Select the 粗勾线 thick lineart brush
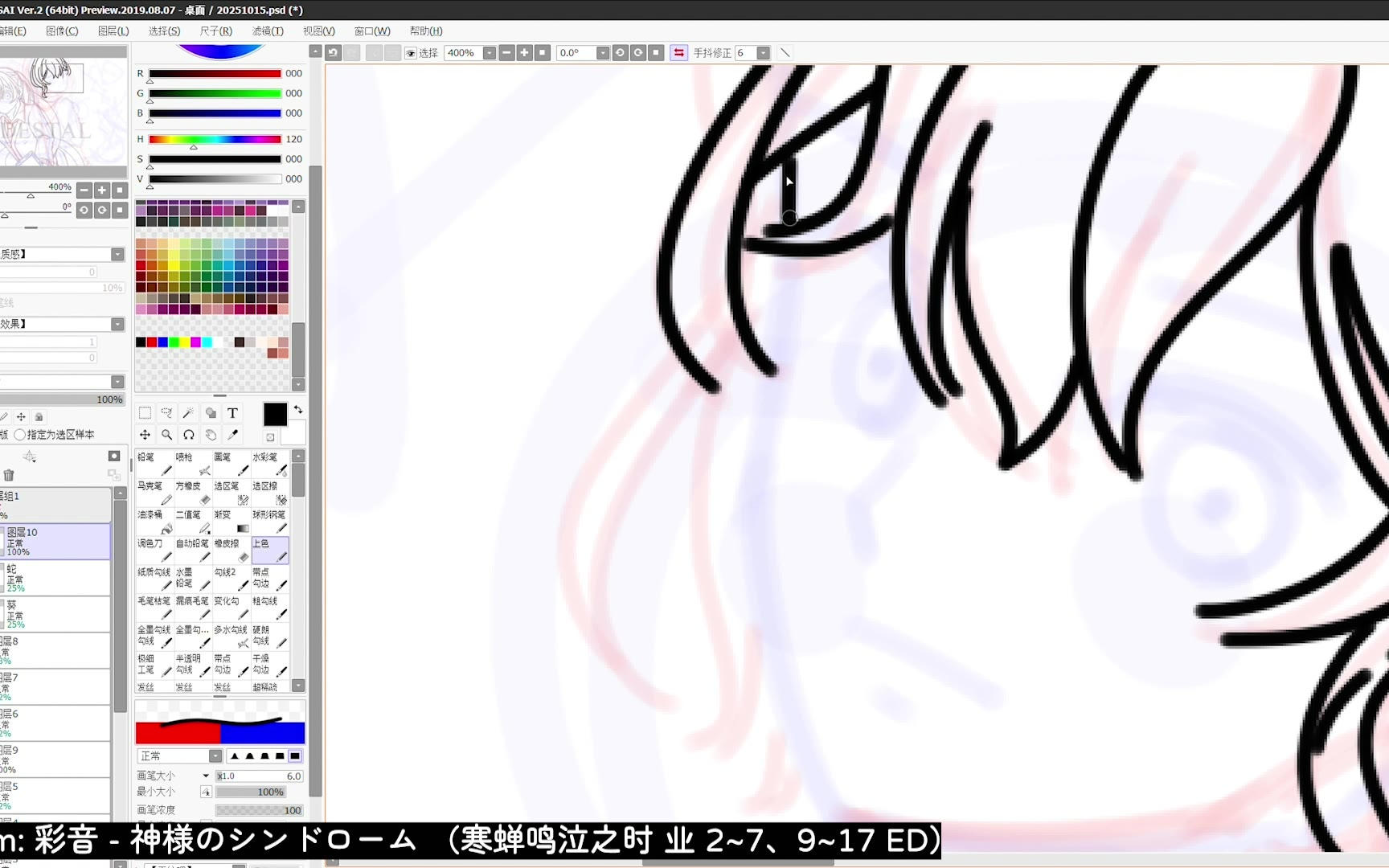This screenshot has height=868, width=1389. click(270, 608)
